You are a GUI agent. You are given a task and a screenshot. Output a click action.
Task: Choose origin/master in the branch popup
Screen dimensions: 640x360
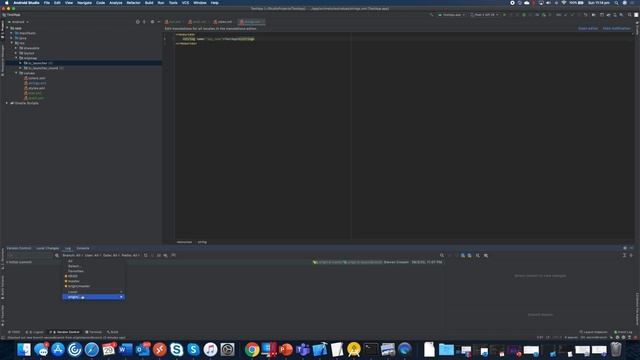[x=93, y=286]
